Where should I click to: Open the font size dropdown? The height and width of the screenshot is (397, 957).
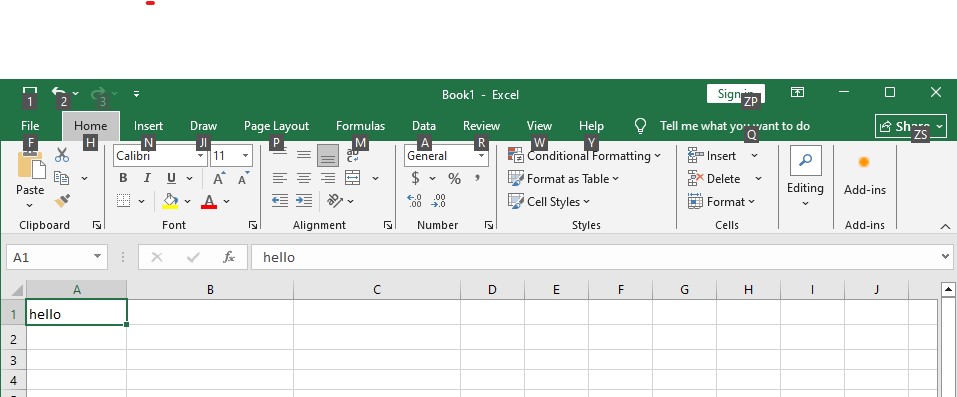pos(245,156)
